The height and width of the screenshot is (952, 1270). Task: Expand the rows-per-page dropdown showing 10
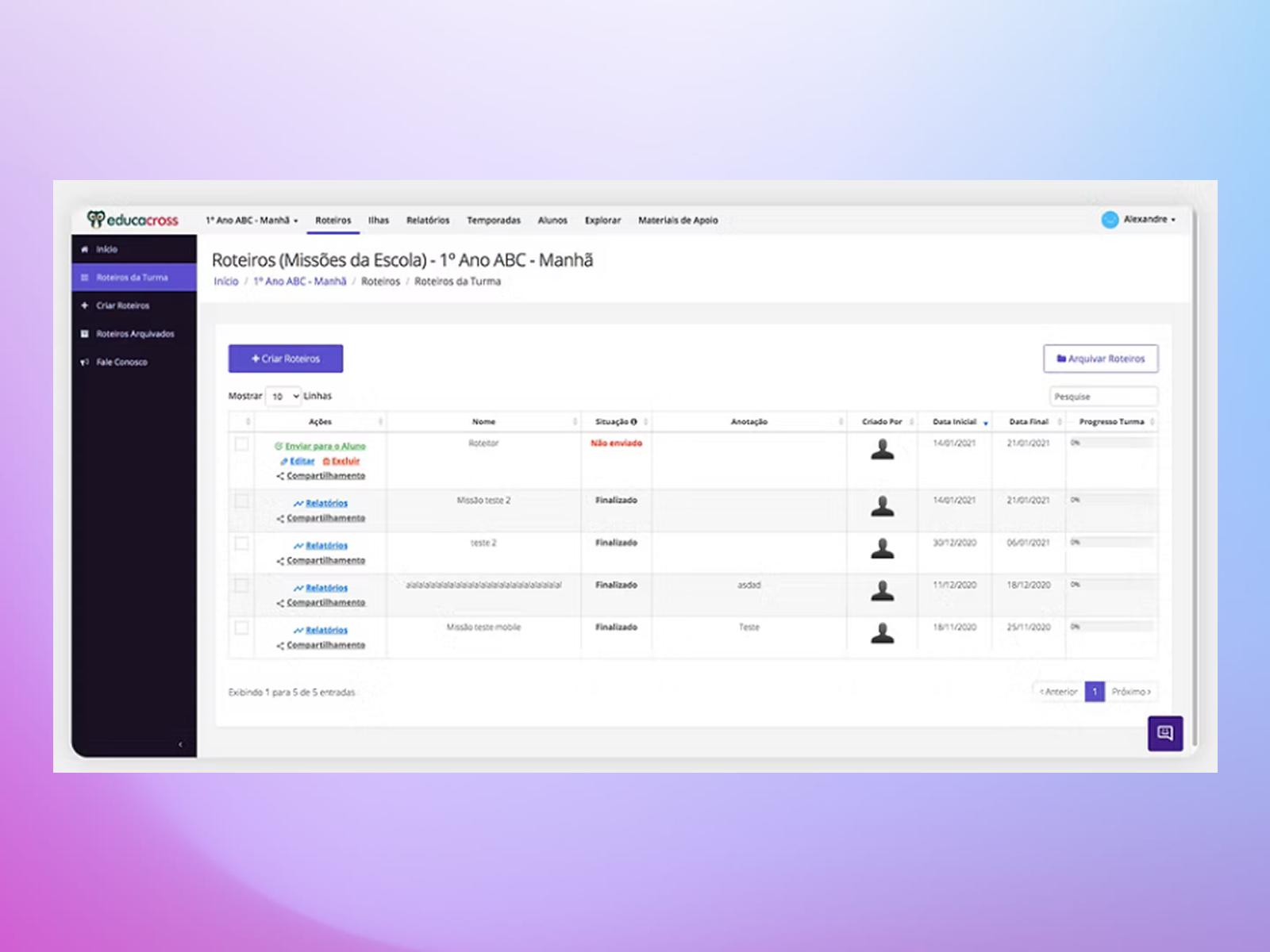tap(283, 396)
